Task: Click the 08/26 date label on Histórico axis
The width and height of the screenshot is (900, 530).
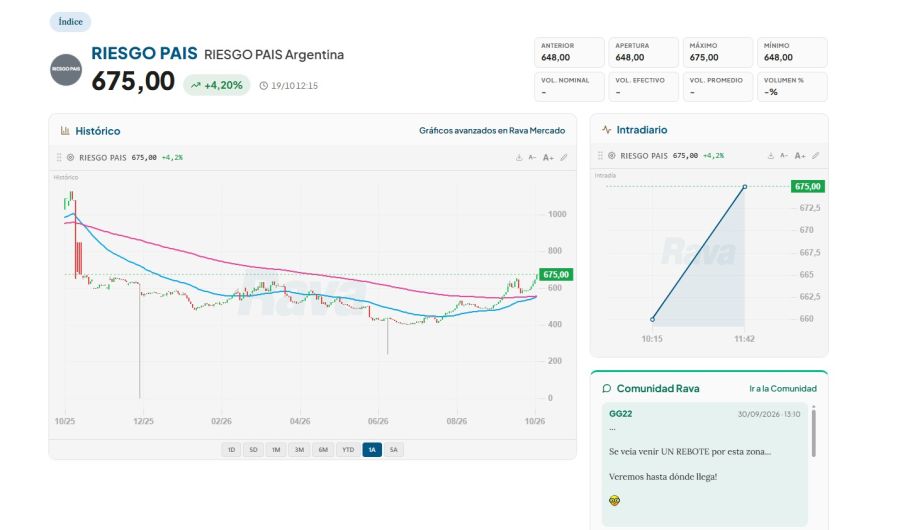Action: 456,421
